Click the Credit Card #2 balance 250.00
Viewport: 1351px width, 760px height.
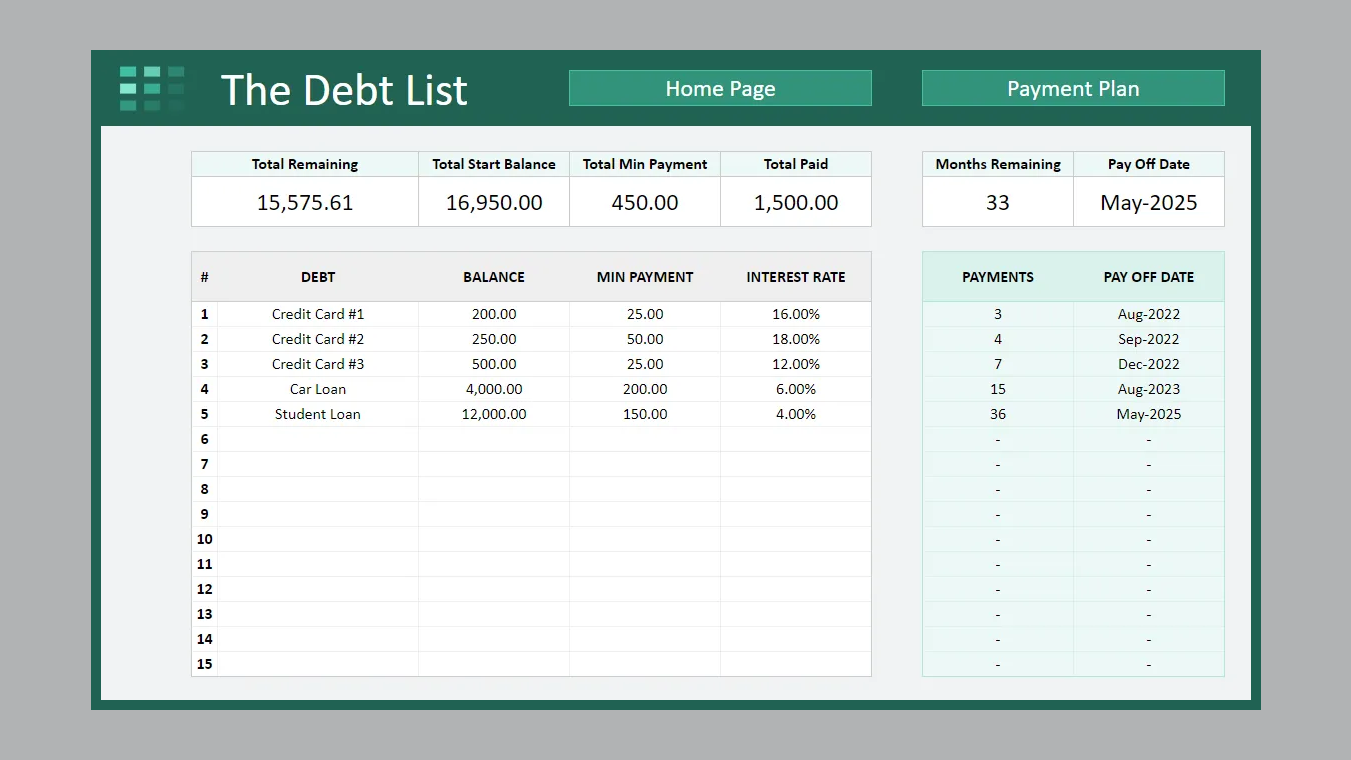pyautogui.click(x=494, y=339)
